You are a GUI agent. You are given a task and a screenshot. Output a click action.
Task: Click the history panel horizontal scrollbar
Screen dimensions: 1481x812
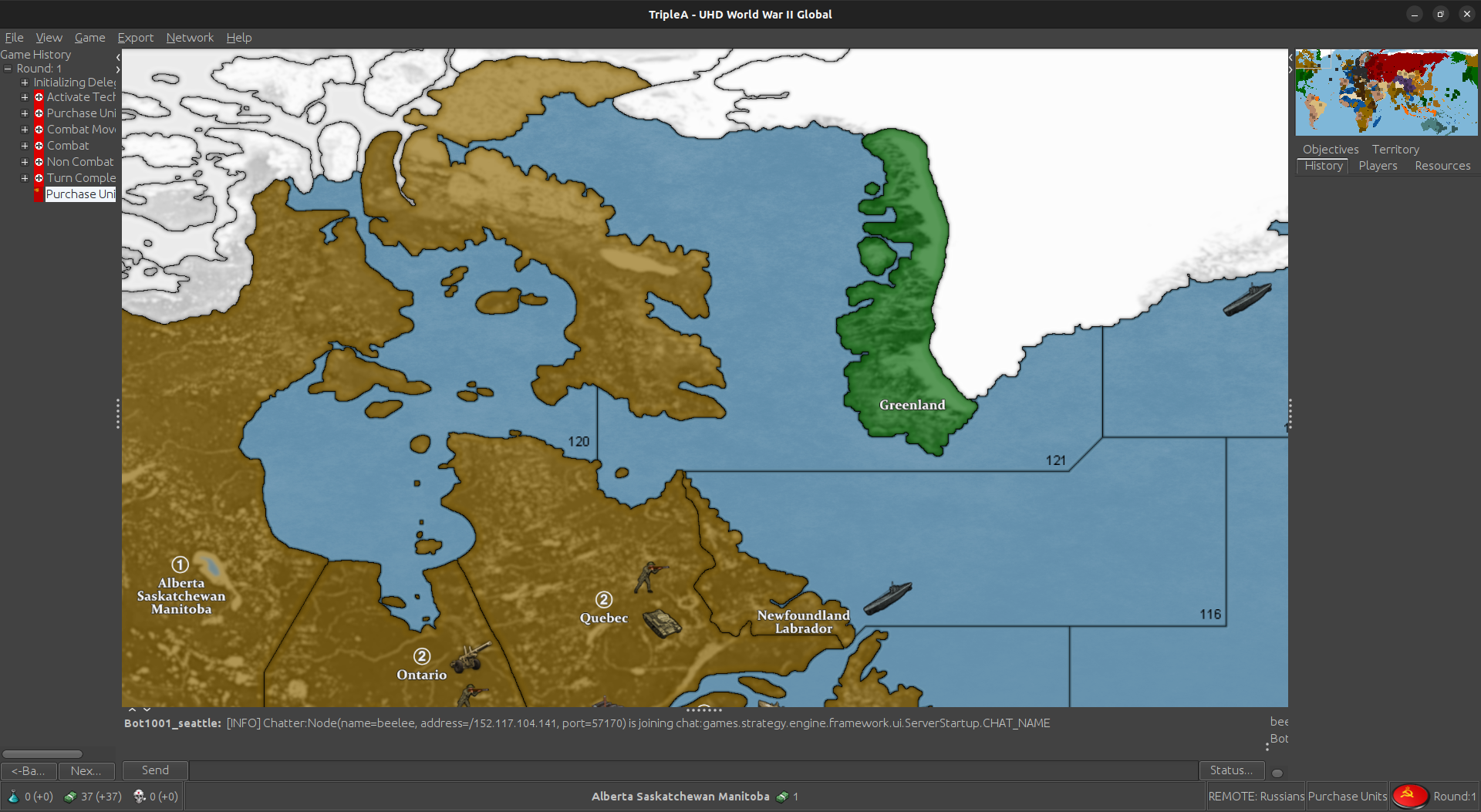pyautogui.click(x=42, y=753)
